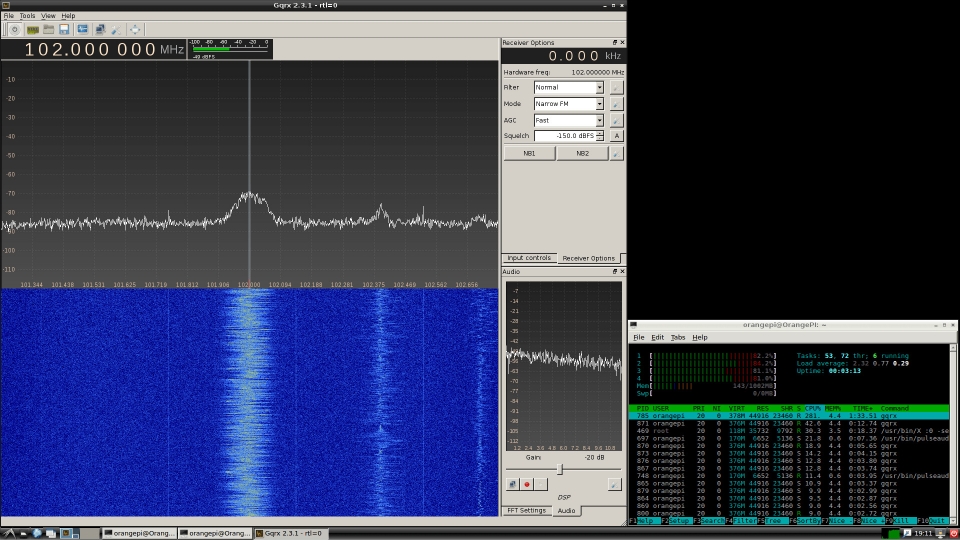Toggle the NB2 noise blanker
The image size is (960, 540).
tap(581, 153)
